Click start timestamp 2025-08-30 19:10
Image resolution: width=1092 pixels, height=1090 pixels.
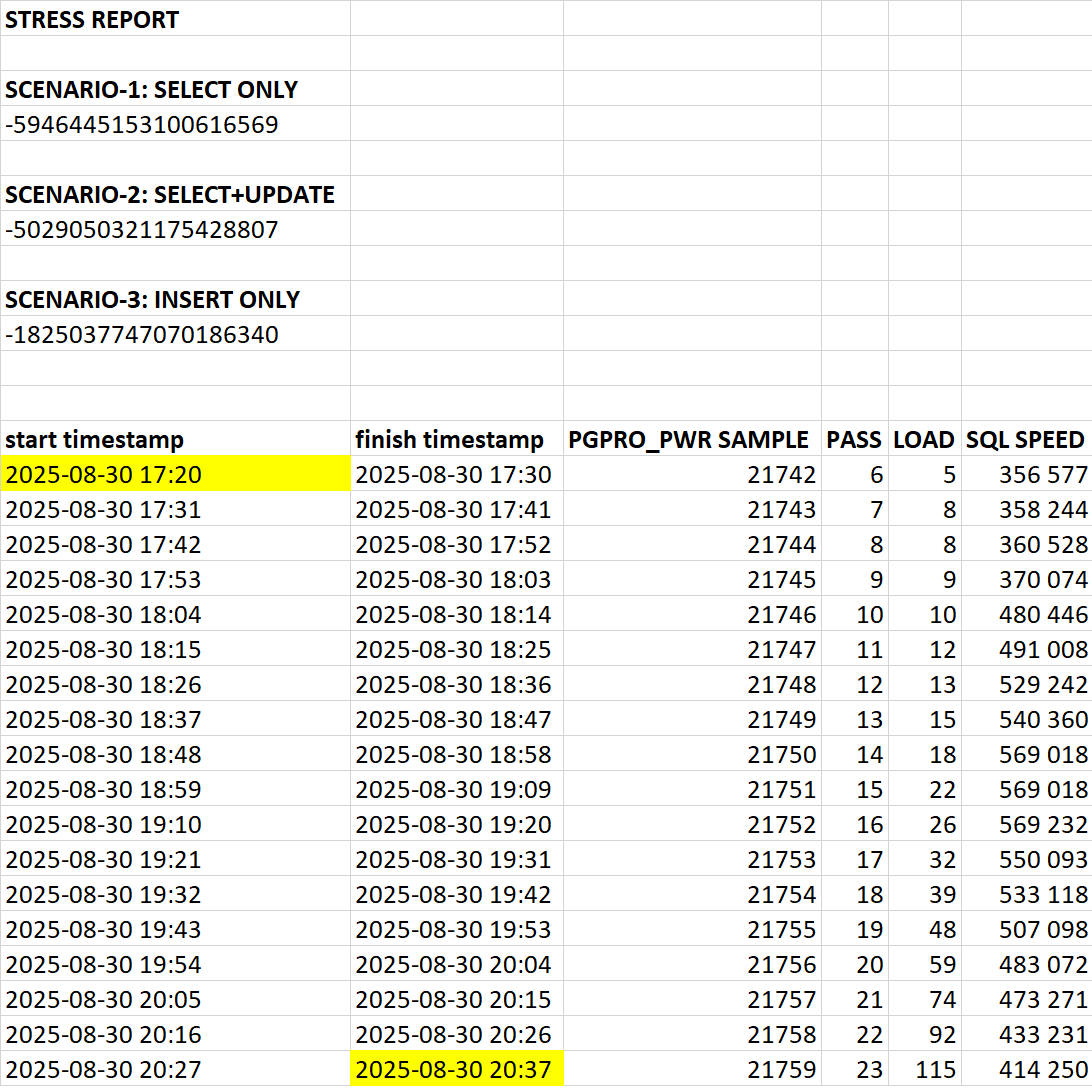coord(175,824)
